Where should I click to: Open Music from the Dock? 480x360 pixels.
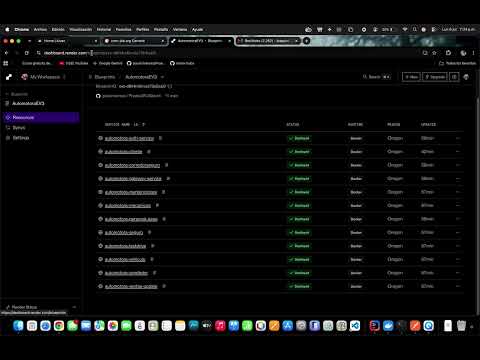(x=220, y=326)
